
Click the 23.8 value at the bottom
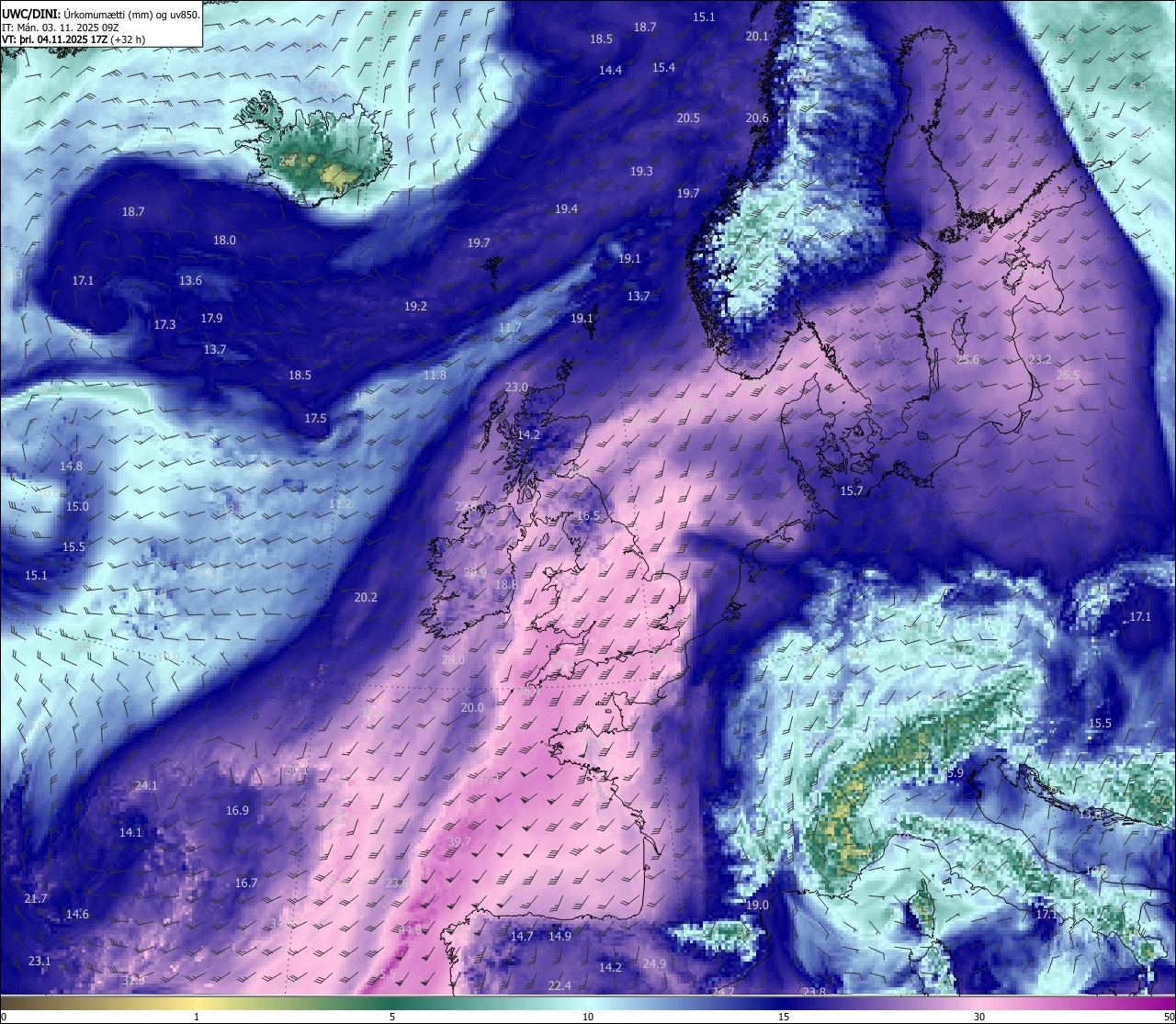click(814, 992)
